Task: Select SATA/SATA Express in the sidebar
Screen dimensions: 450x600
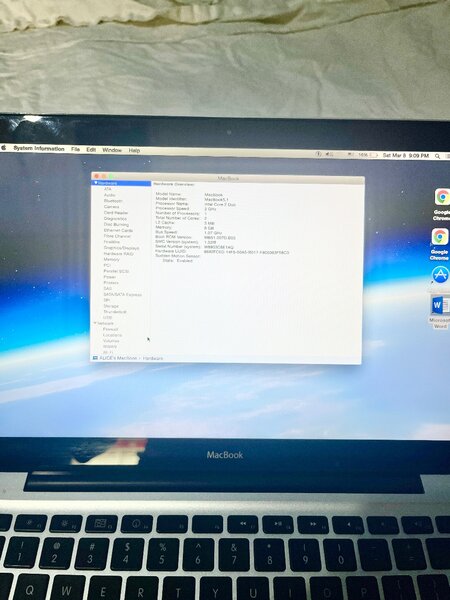Action: click(122, 295)
